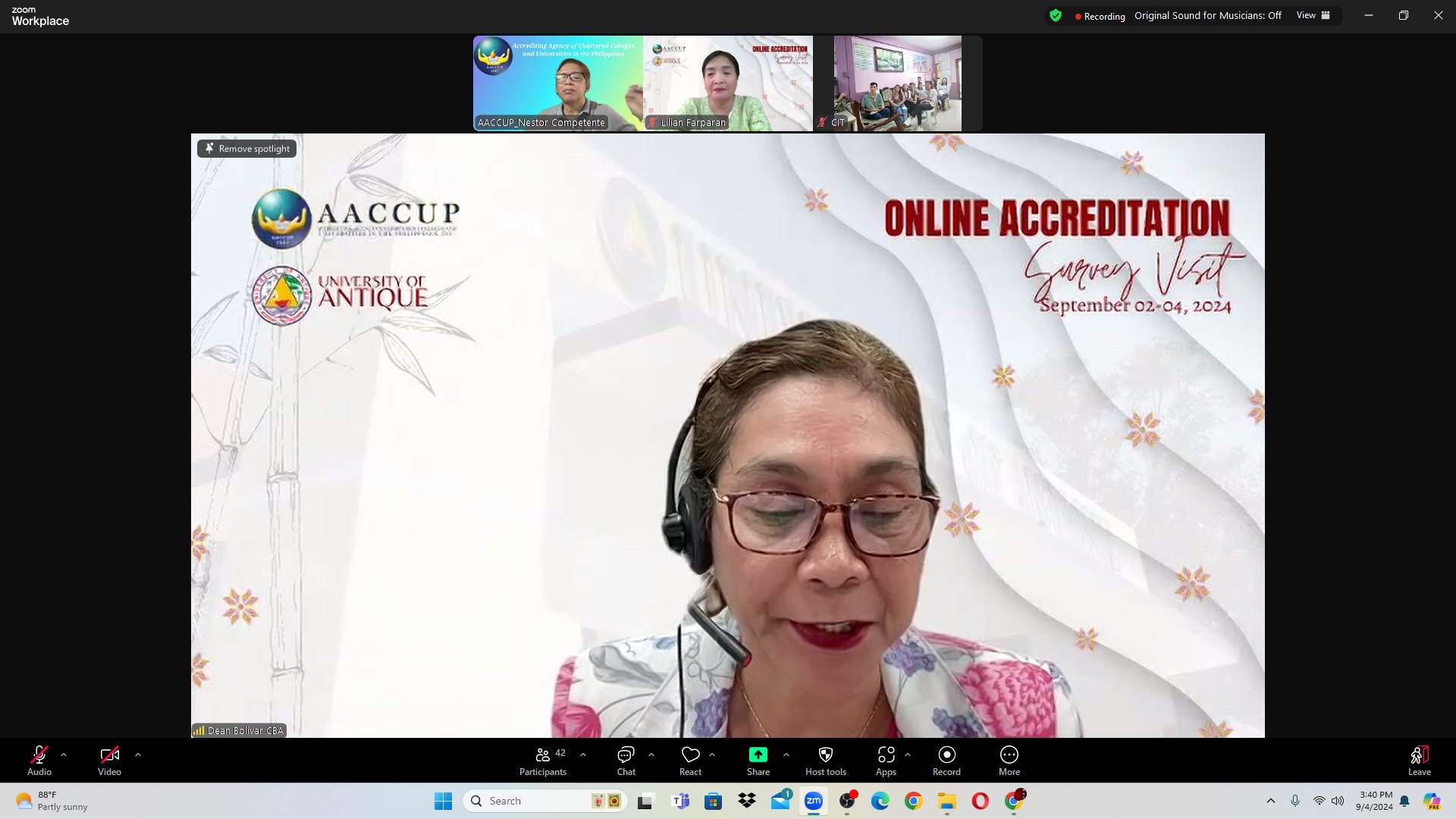
Task: Select AACCUP_Nestor Competente video thumbnail
Action: click(558, 83)
